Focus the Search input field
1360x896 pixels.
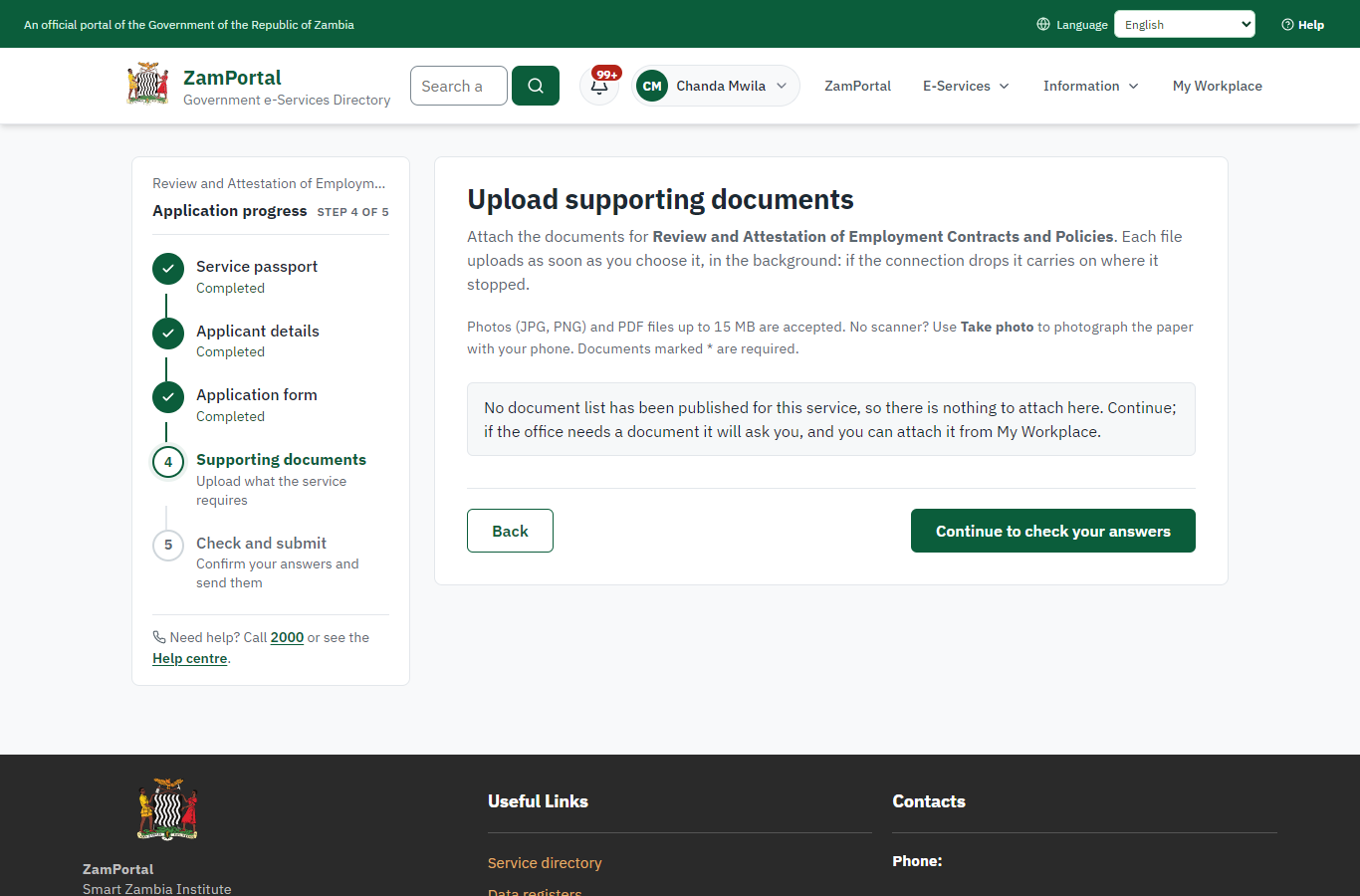(459, 86)
